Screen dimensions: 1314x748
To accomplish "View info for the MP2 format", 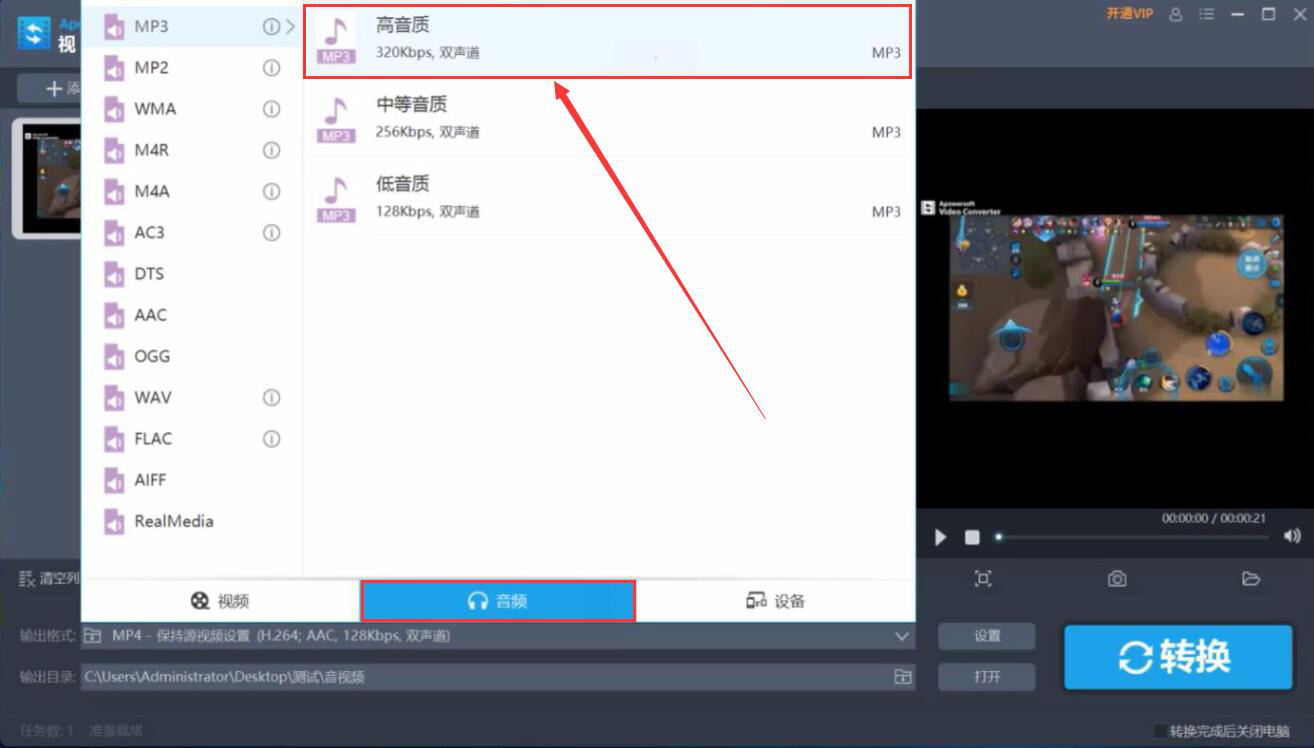I will 271,68.
